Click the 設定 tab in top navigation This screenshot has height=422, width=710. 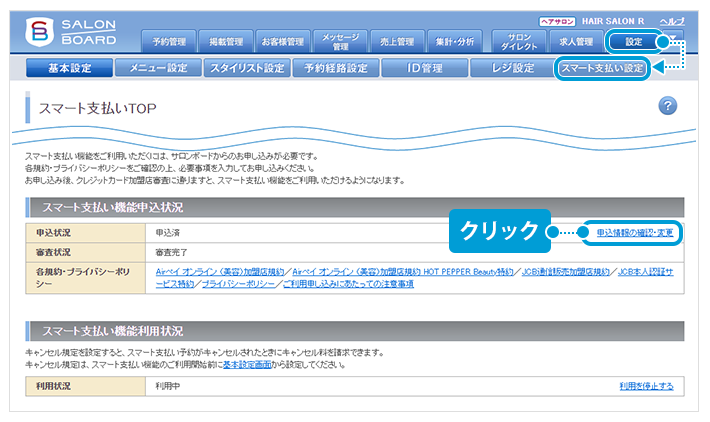[635, 42]
